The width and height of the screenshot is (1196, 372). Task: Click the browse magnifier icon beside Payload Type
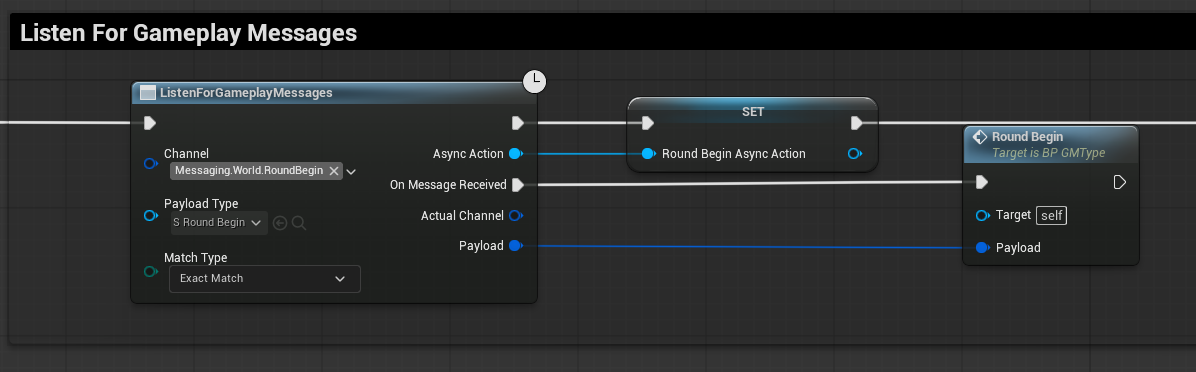pyautogui.click(x=299, y=223)
